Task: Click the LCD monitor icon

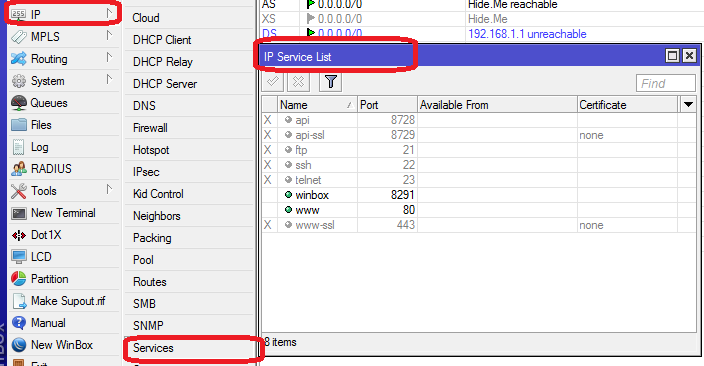Action: click(x=19, y=257)
